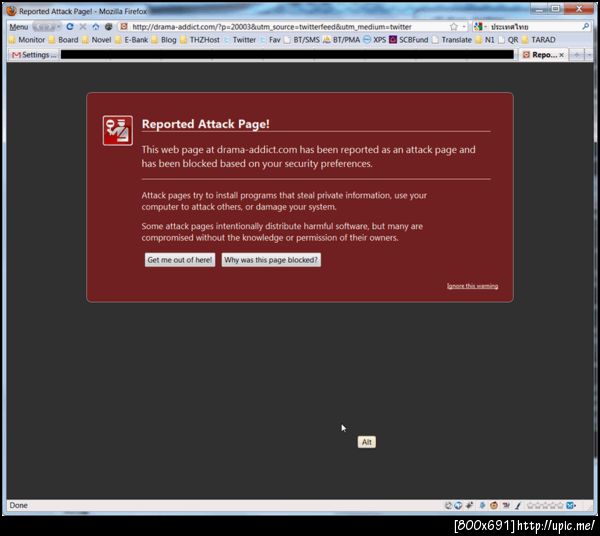Viewport: 600px width, 536px height.
Task: Open the Blog bookmark folder
Action: click(164, 39)
